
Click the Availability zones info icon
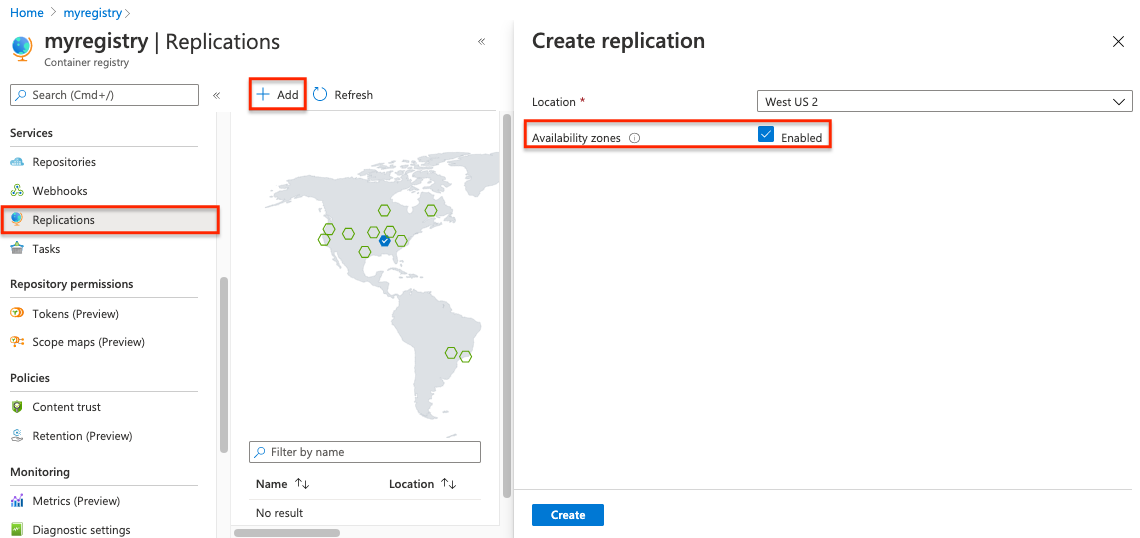tap(635, 138)
